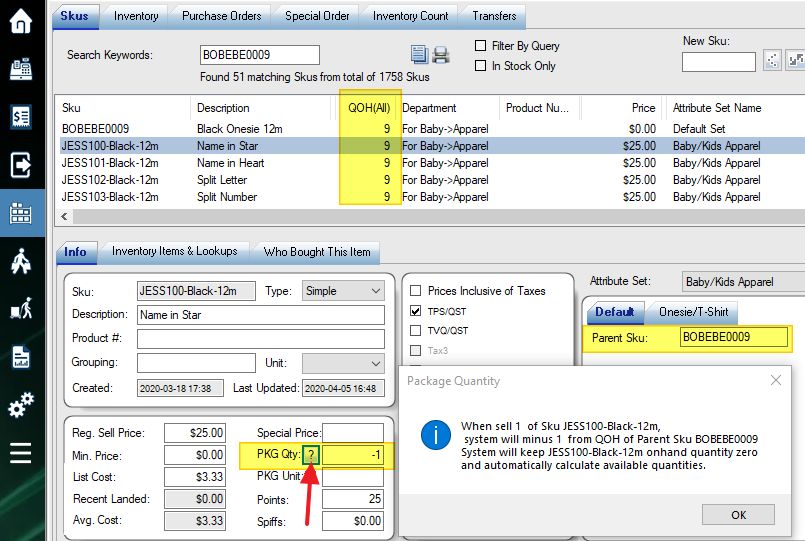Screen dimensions: 805x541
Task: Open the Purchase Orders tab
Action: 222,16
